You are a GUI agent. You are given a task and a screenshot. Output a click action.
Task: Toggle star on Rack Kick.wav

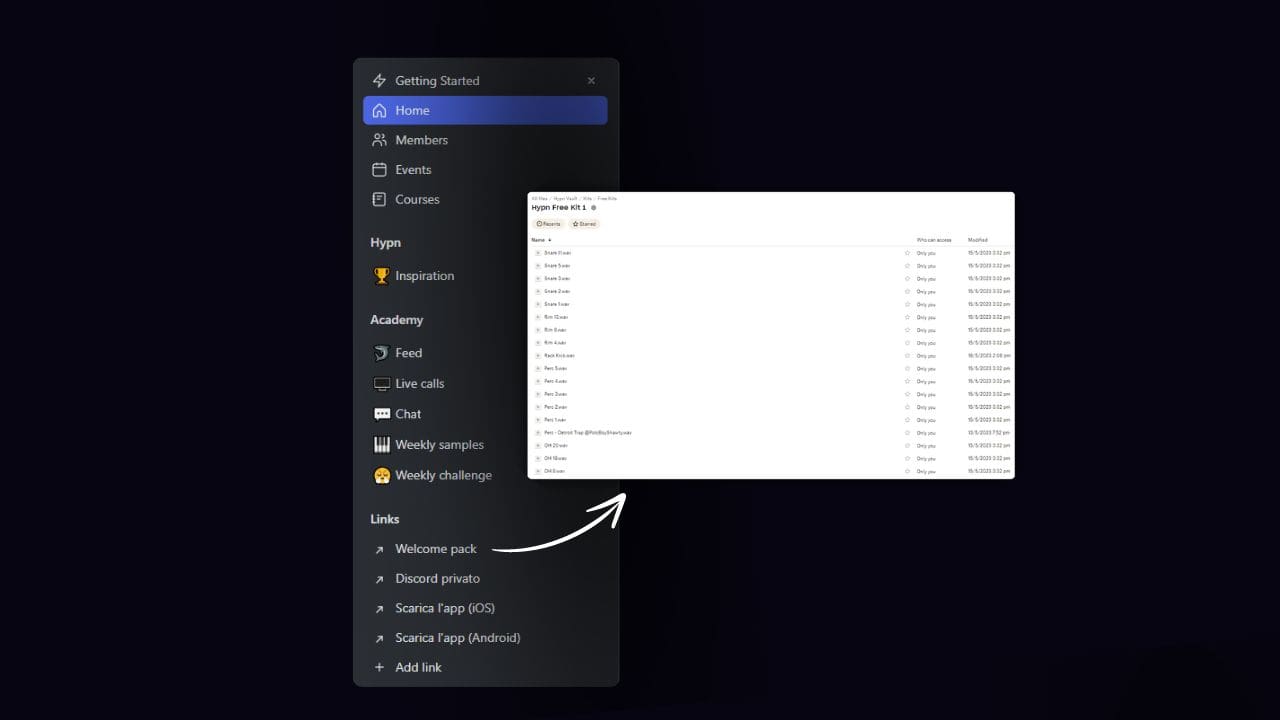pos(907,356)
